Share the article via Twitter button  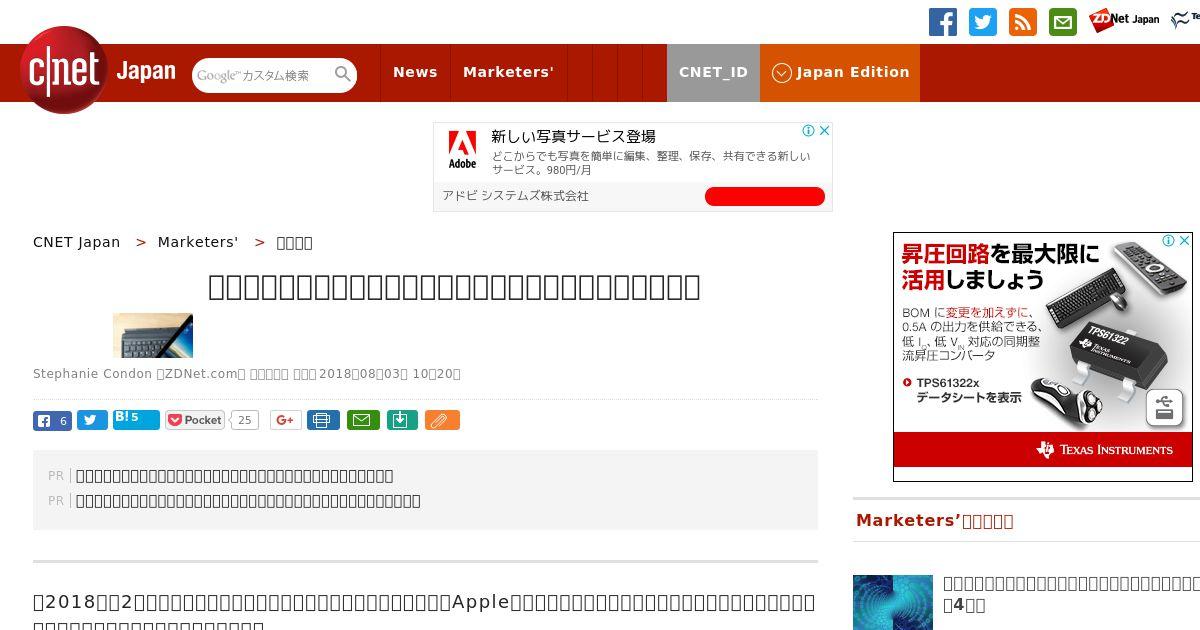pos(92,421)
